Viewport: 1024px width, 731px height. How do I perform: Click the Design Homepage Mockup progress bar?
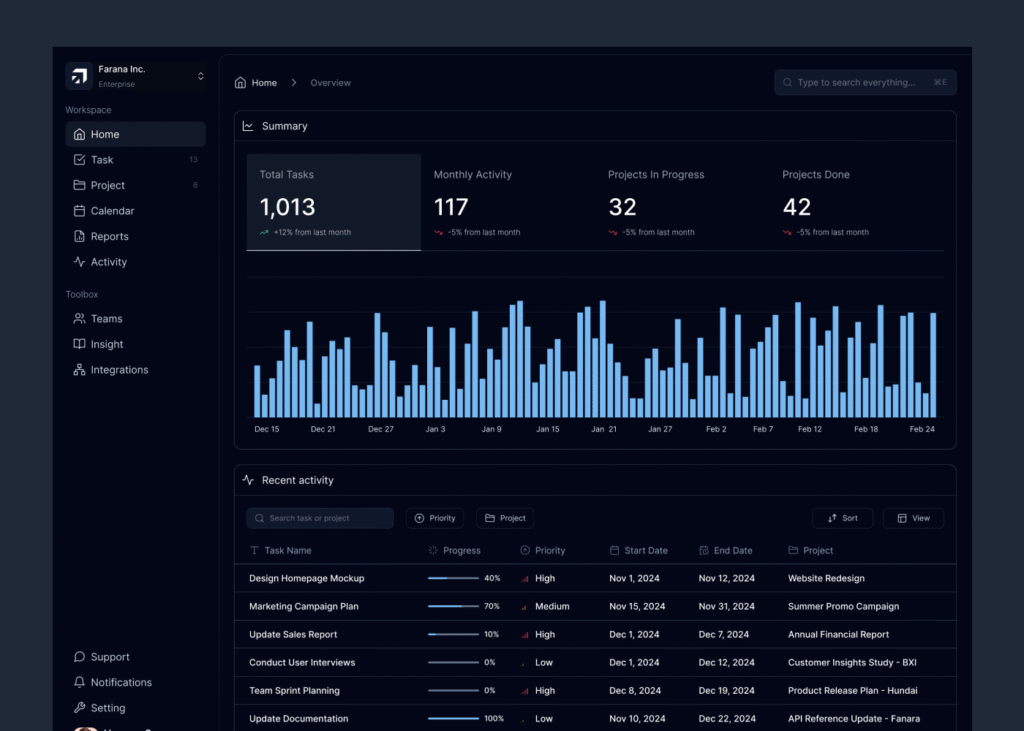452,579
